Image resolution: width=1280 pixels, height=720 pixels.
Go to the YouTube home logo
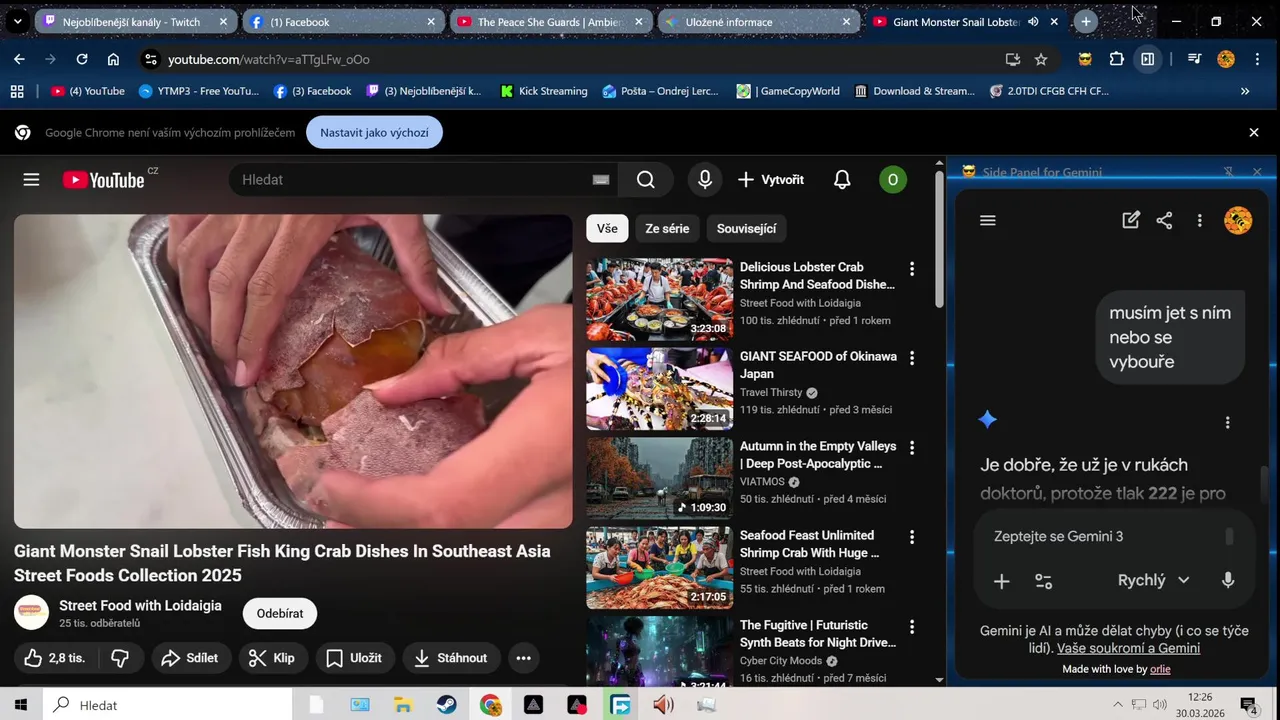[x=104, y=180]
